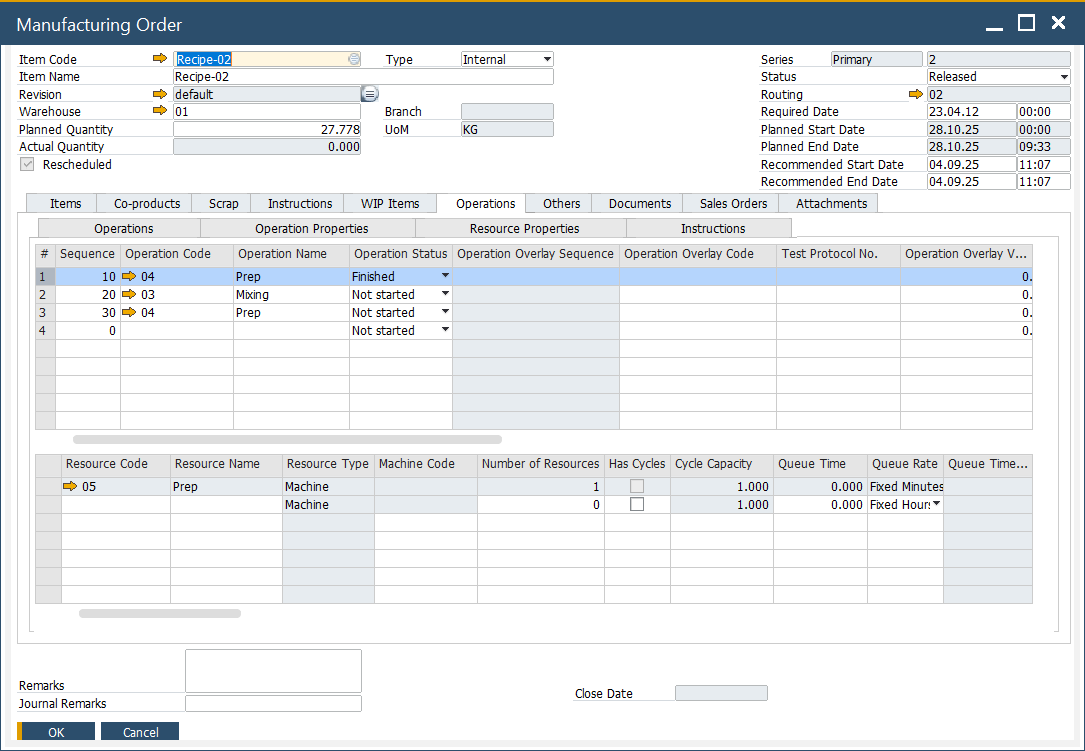Click link arrow for Resource Code 05
This screenshot has width=1085, height=751.
pyautogui.click(x=70, y=487)
